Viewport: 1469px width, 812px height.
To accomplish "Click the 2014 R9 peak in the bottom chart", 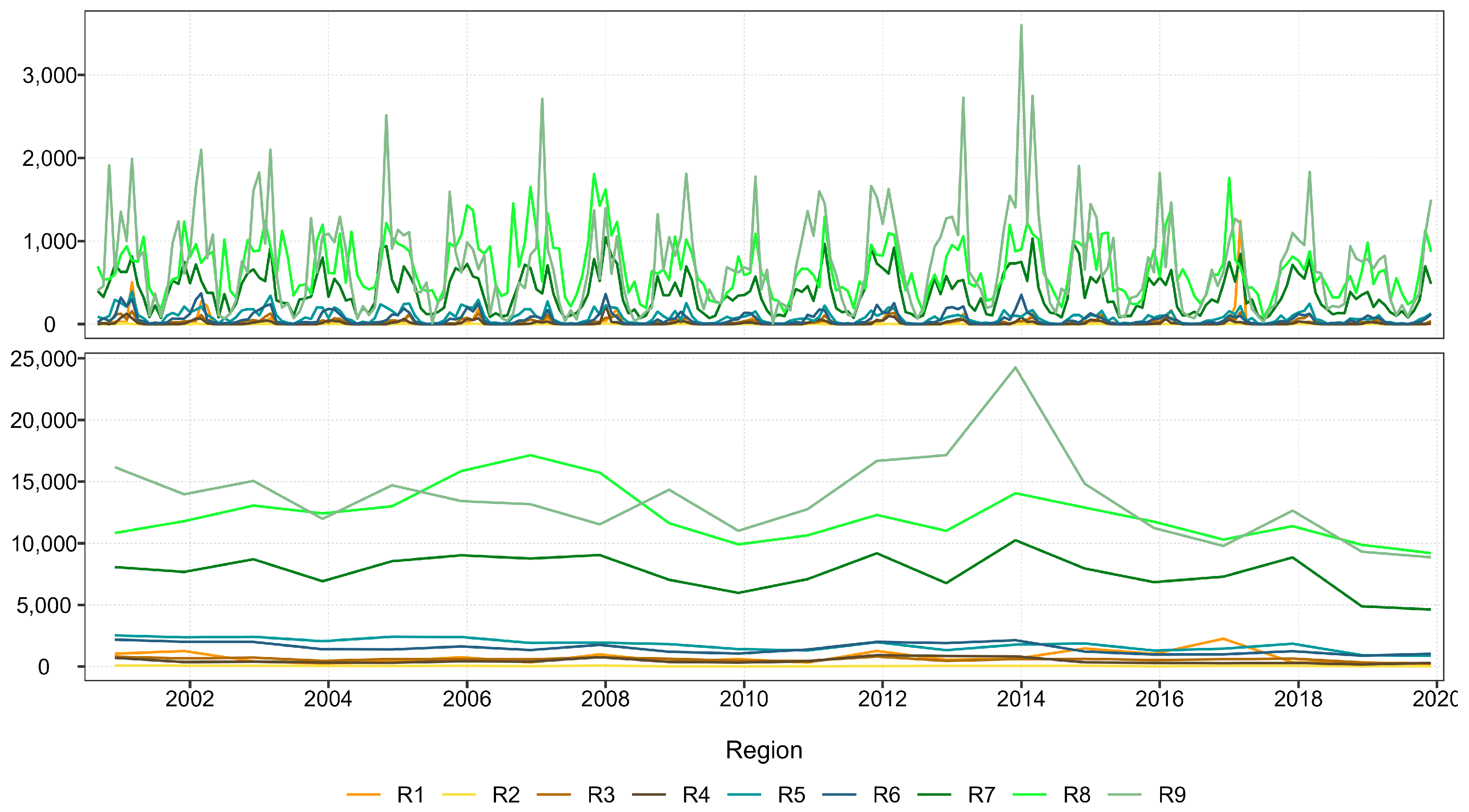I will coord(1015,368).
